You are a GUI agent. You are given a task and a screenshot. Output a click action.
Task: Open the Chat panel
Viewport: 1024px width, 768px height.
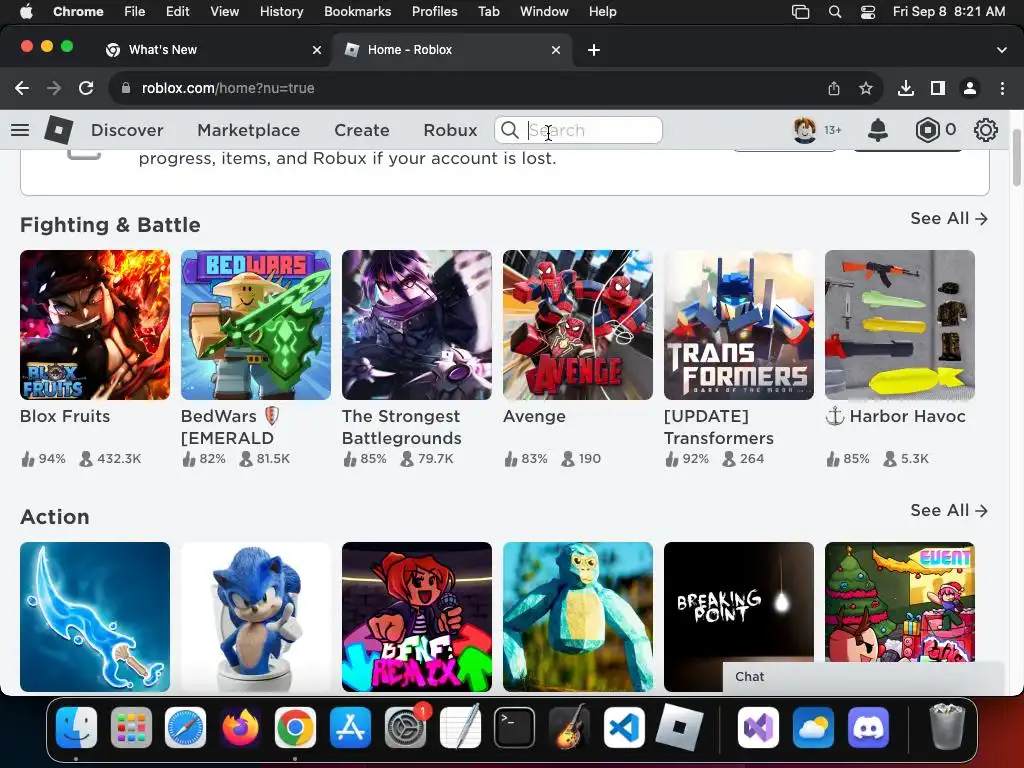(863, 677)
